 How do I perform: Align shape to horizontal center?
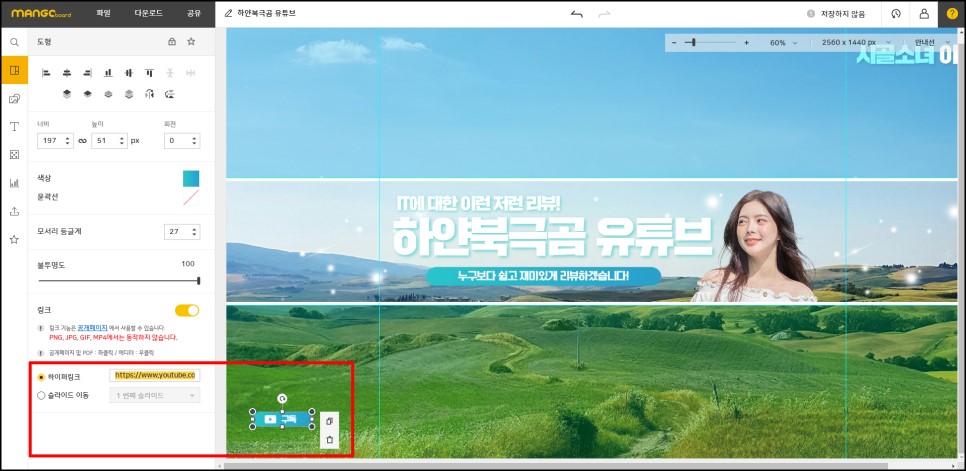pos(67,73)
